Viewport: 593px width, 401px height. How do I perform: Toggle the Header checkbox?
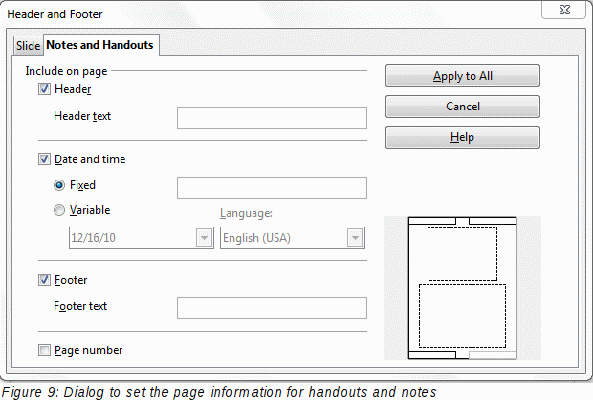pyautogui.click(x=44, y=89)
